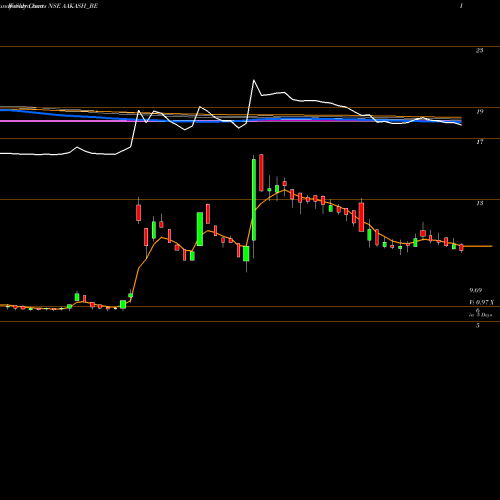
Task: Click the 'in 5 Days' label
Action: point(480,315)
